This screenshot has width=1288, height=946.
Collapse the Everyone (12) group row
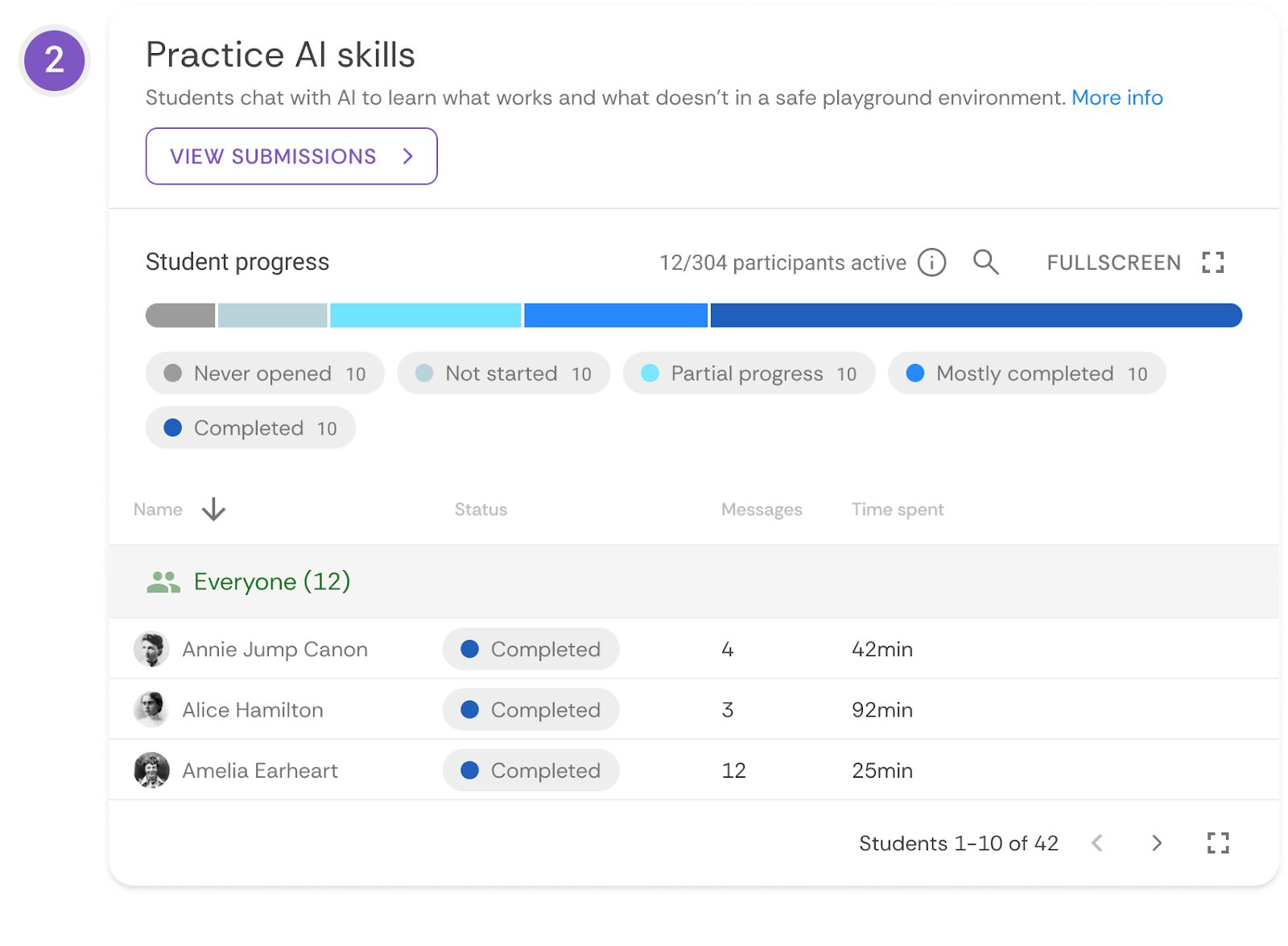point(272,582)
